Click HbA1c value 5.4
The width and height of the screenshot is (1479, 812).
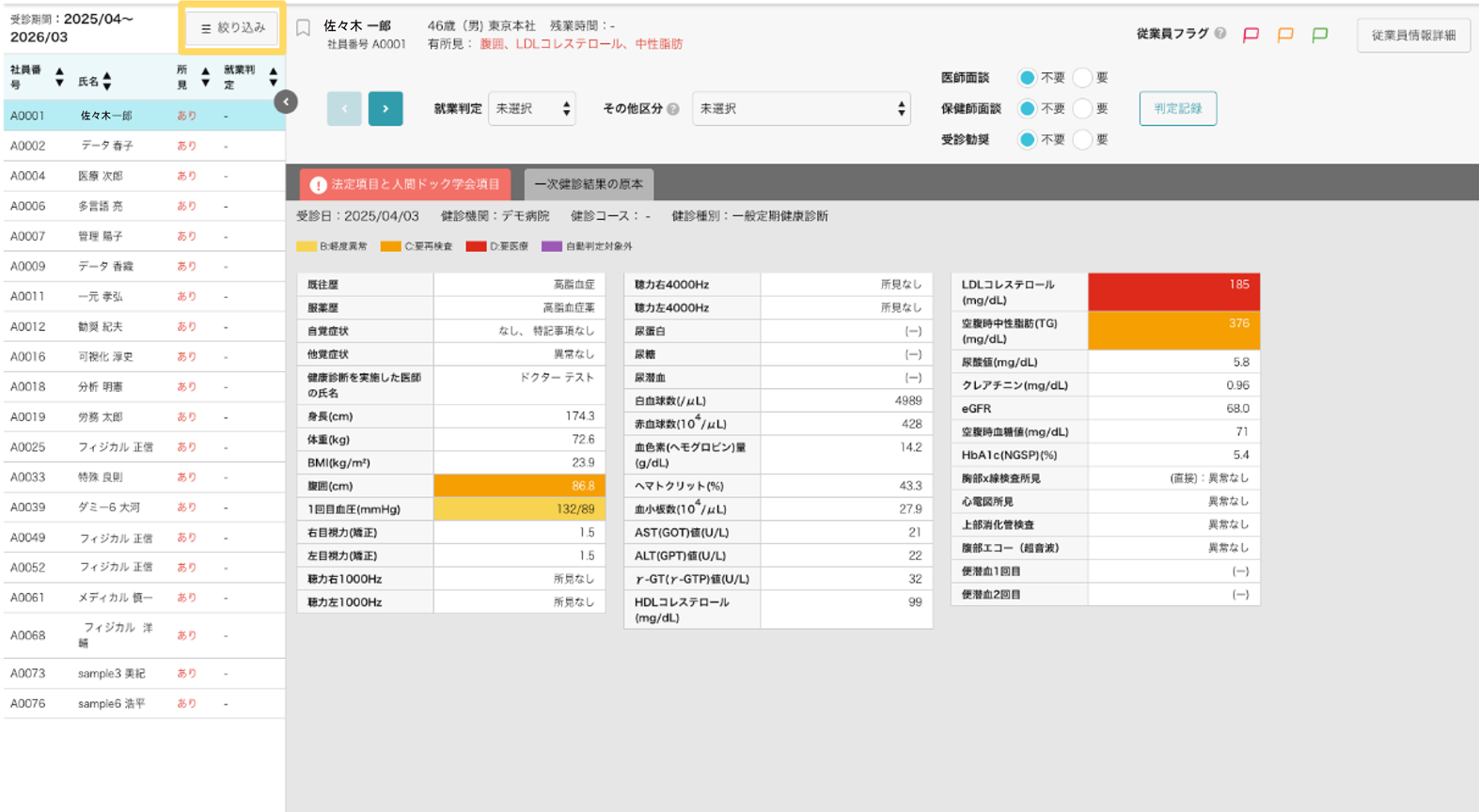coord(1173,455)
